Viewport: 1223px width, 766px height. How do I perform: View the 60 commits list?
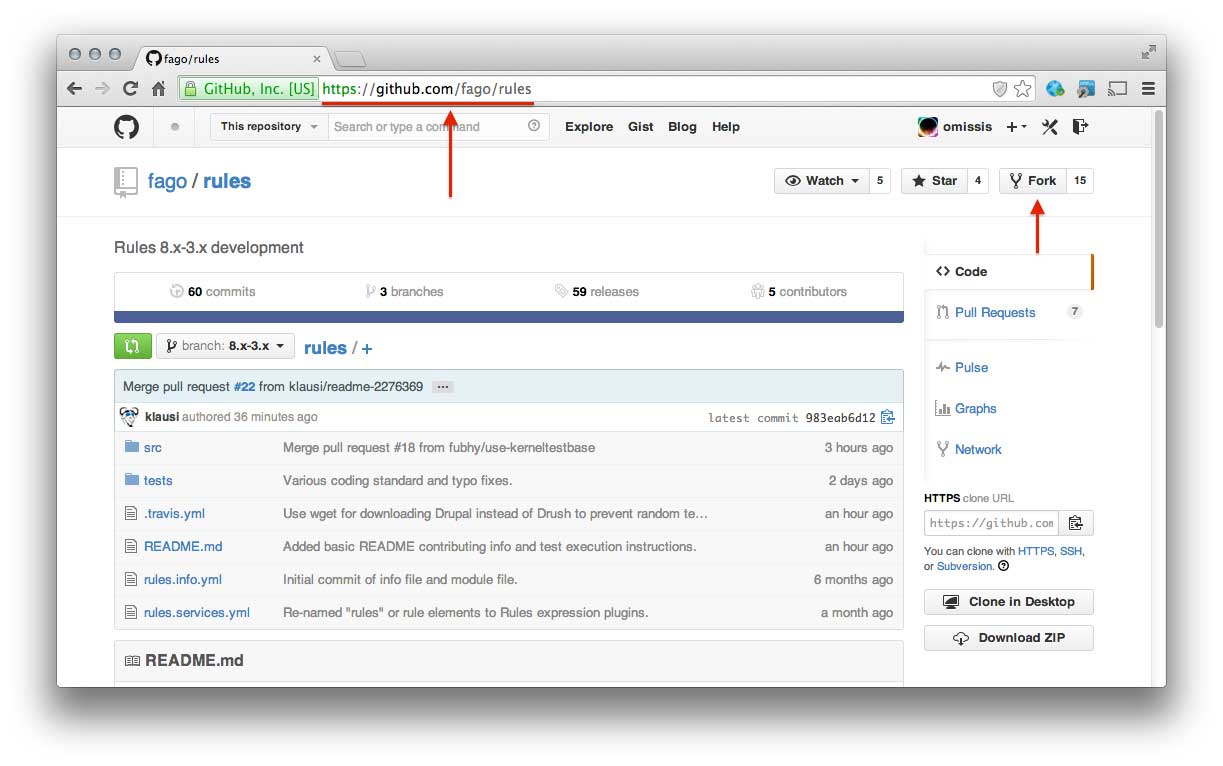pos(213,292)
